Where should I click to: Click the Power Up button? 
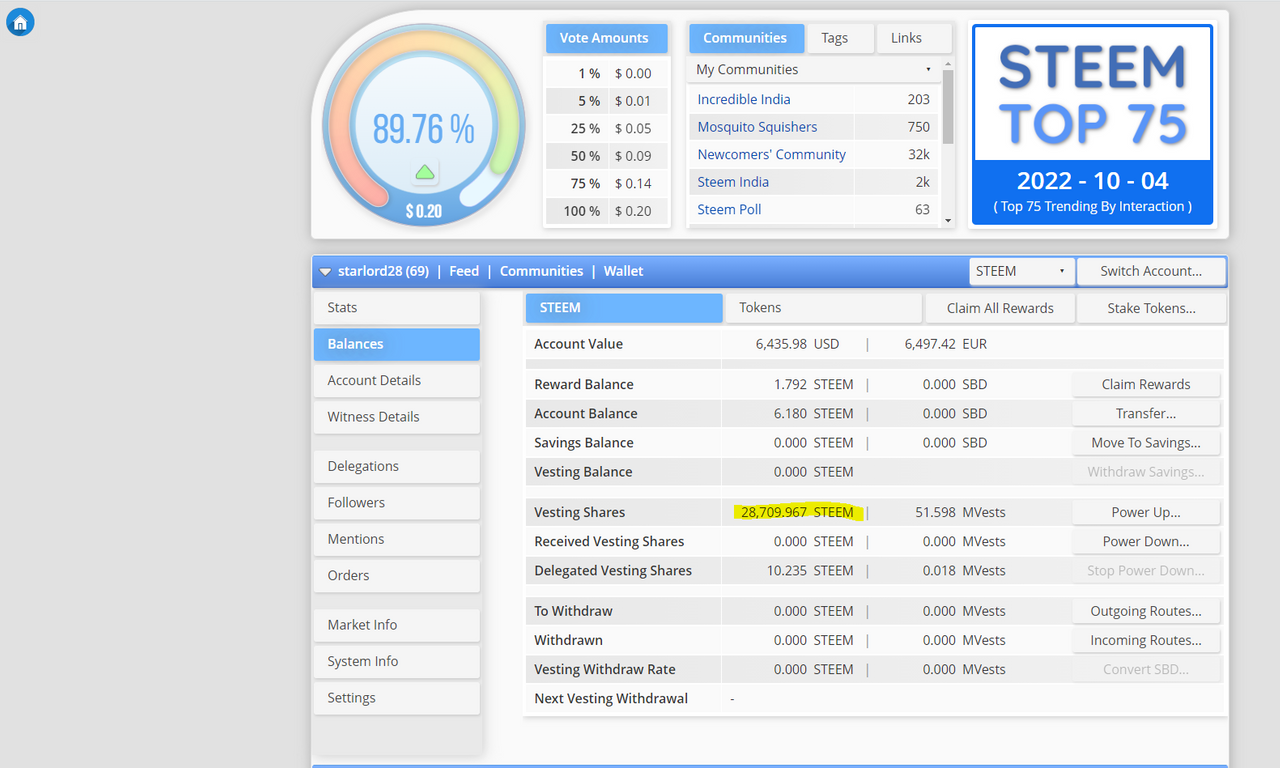pyautogui.click(x=1146, y=512)
